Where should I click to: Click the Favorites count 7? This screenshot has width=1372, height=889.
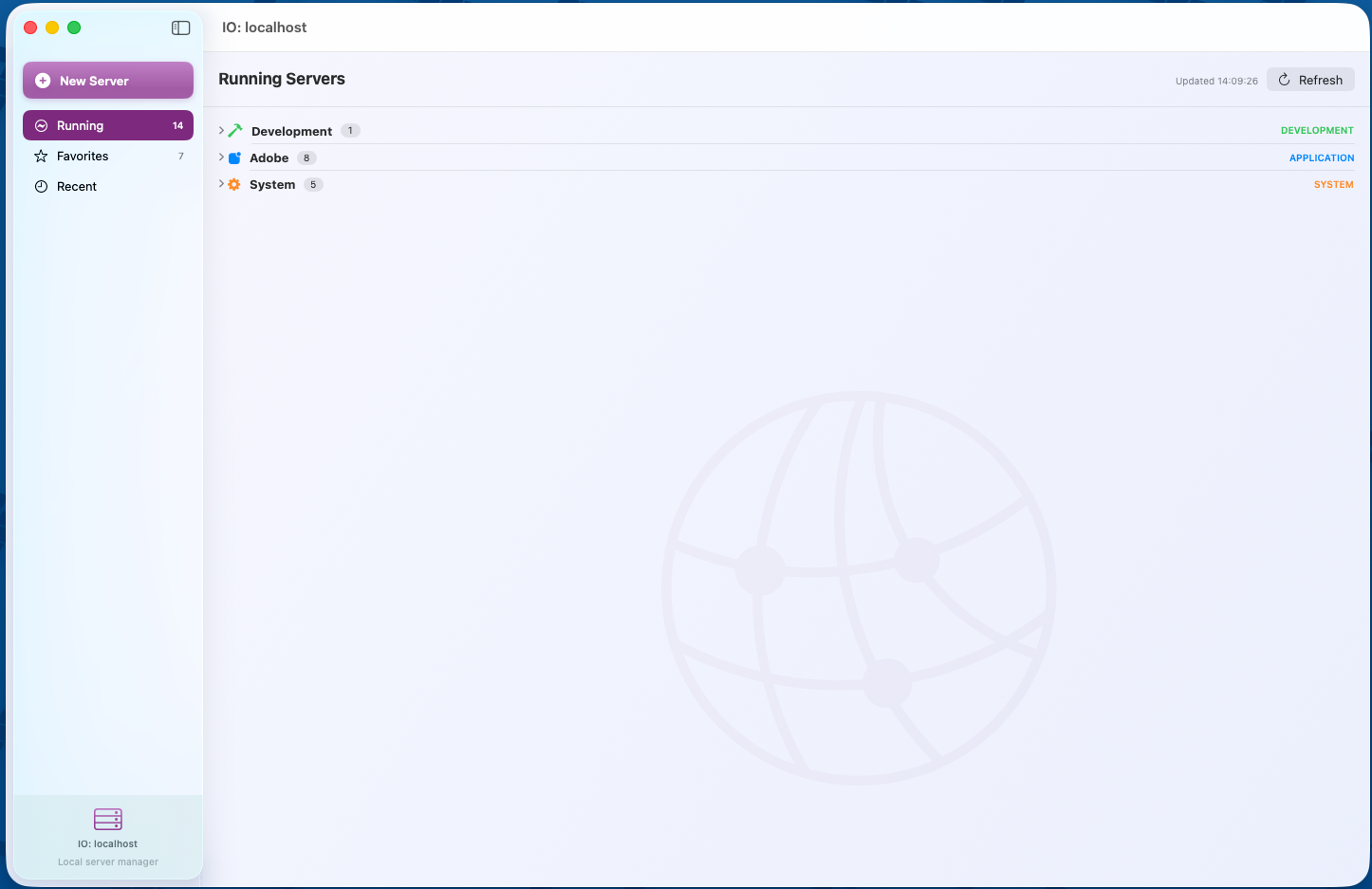pos(181,156)
